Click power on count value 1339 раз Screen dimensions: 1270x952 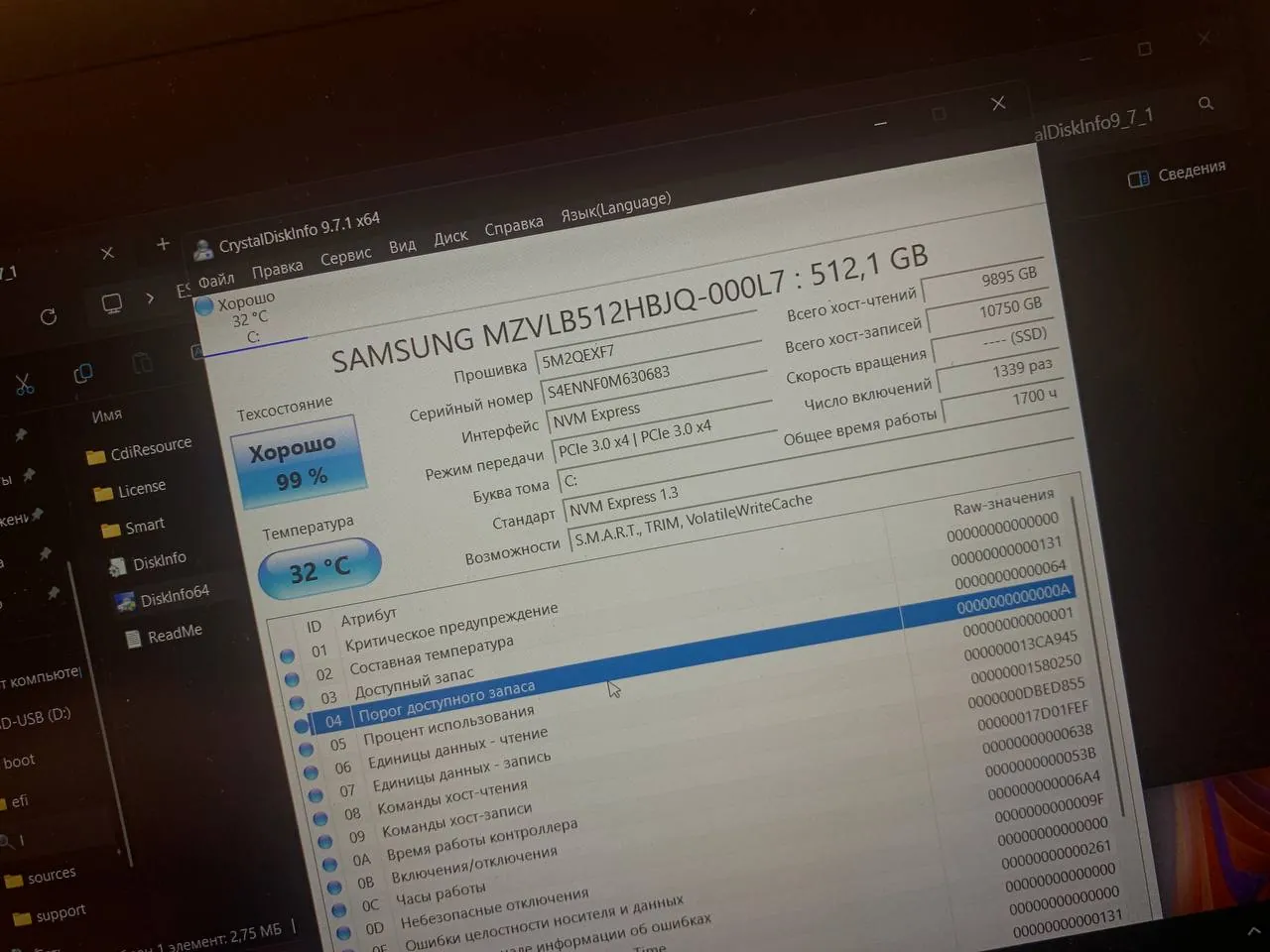point(999,372)
